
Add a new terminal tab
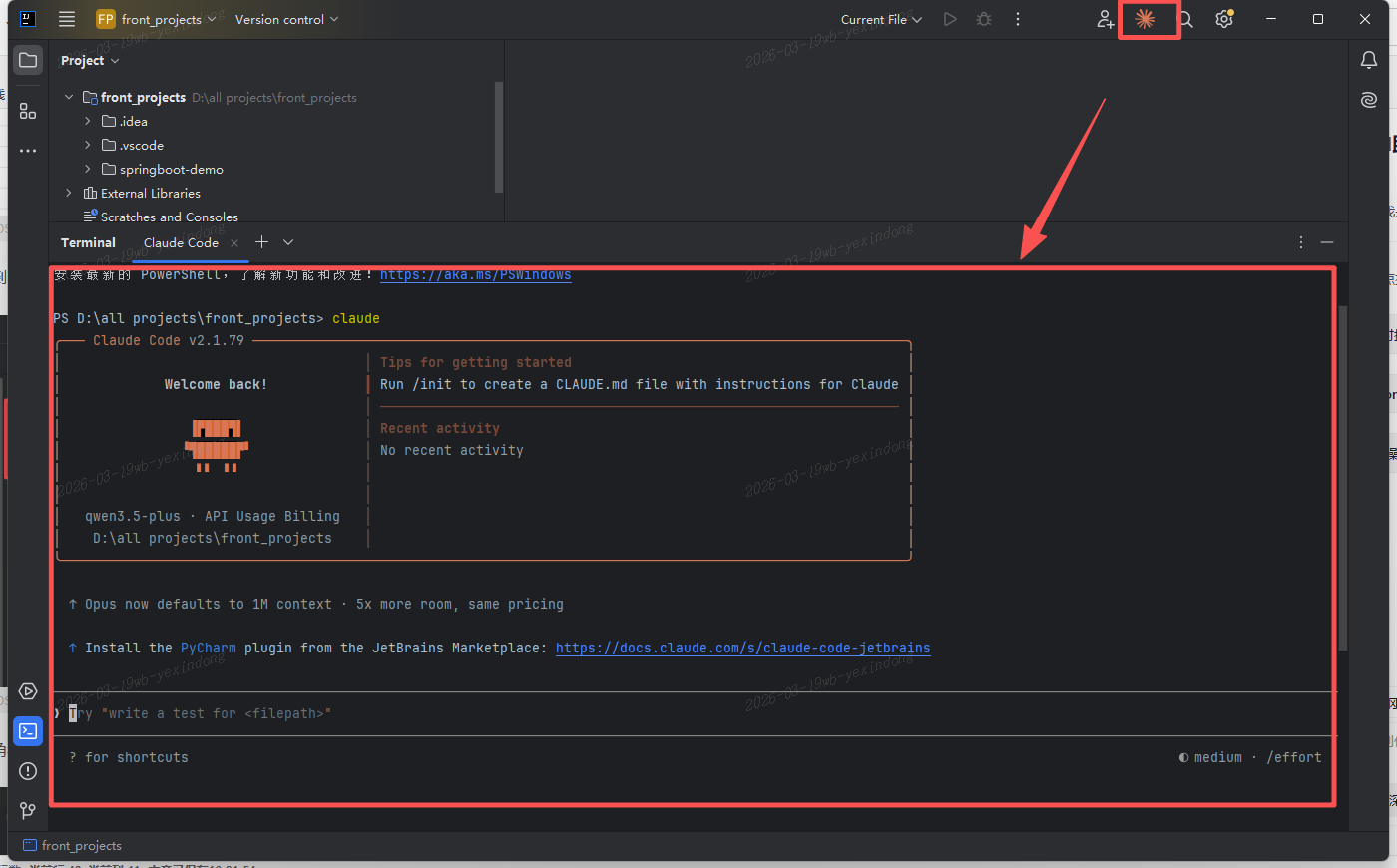click(261, 242)
